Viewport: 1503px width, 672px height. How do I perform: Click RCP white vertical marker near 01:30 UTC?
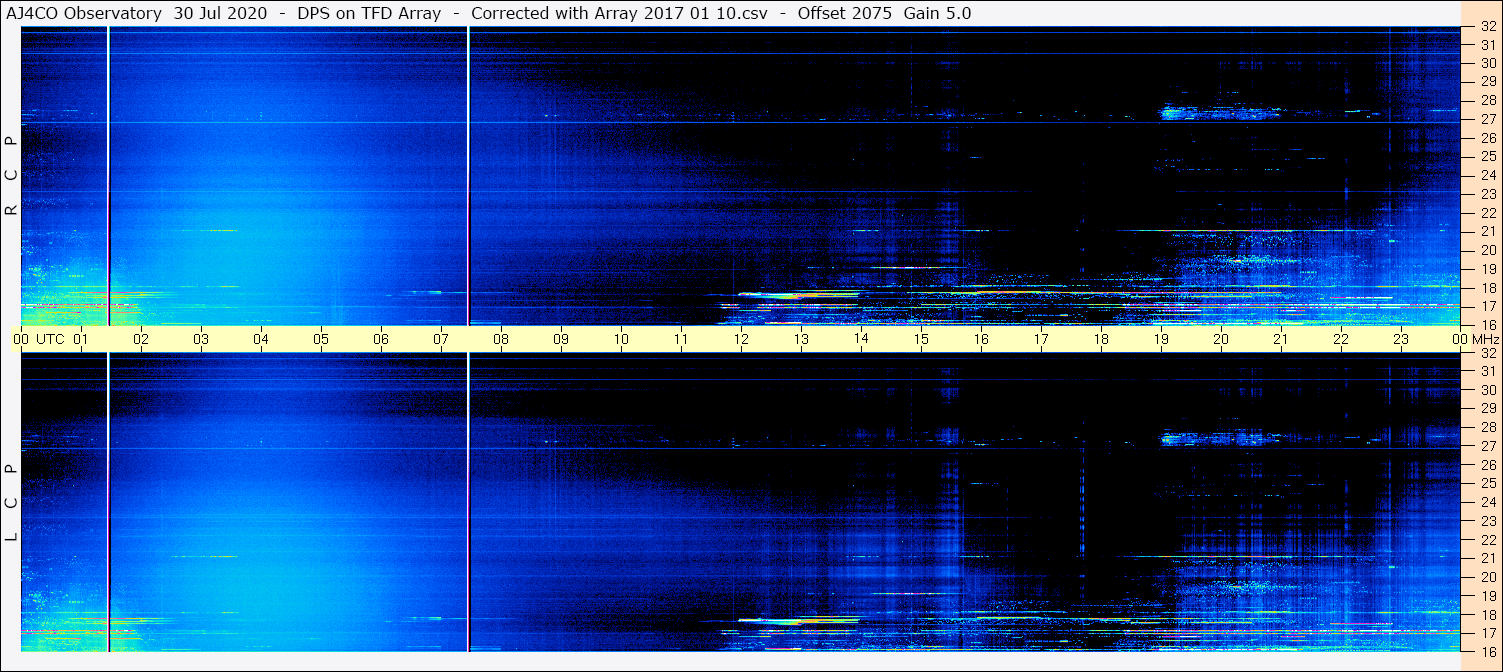pos(108,176)
